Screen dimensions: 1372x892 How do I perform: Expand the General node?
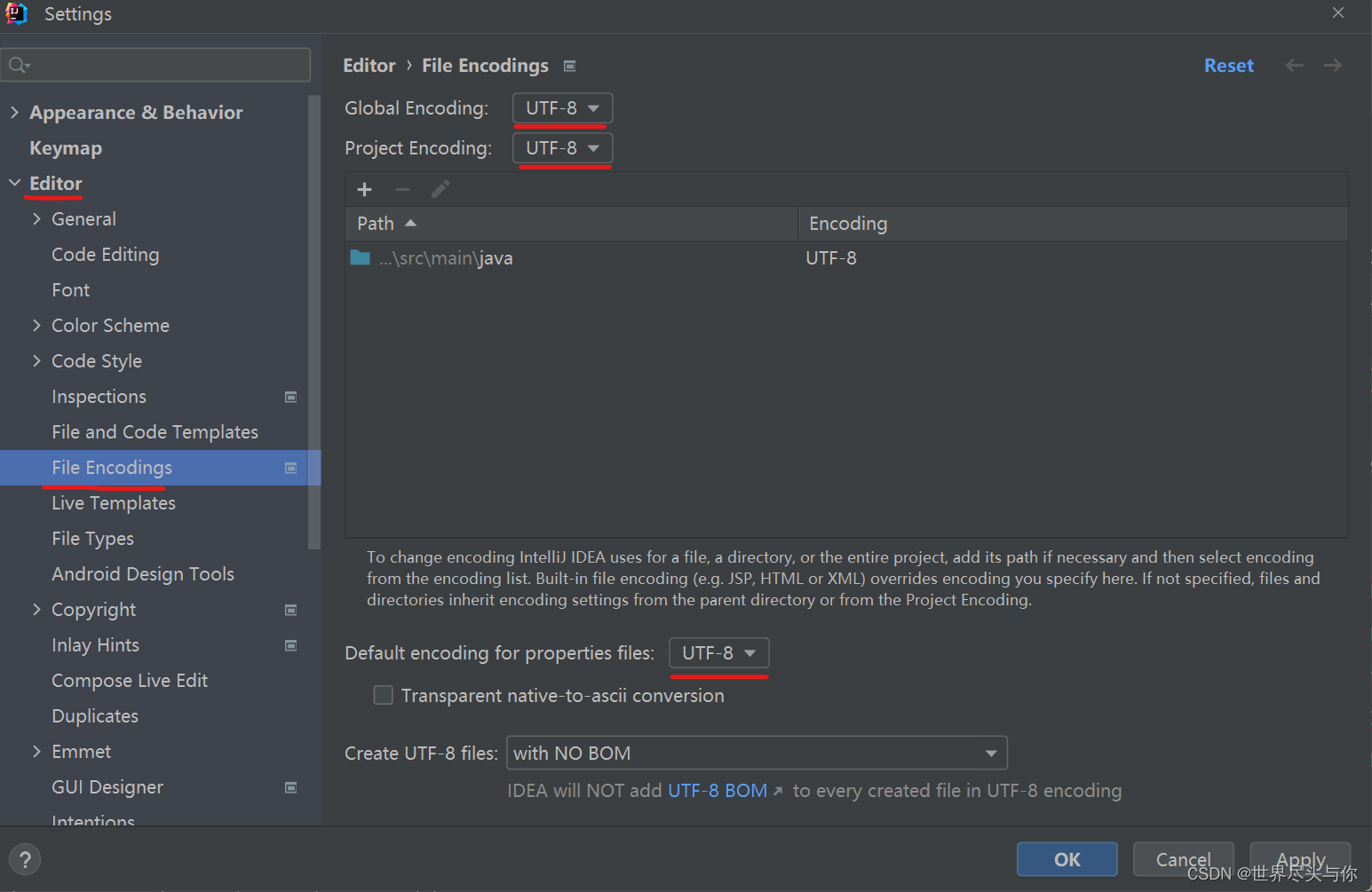coord(36,218)
